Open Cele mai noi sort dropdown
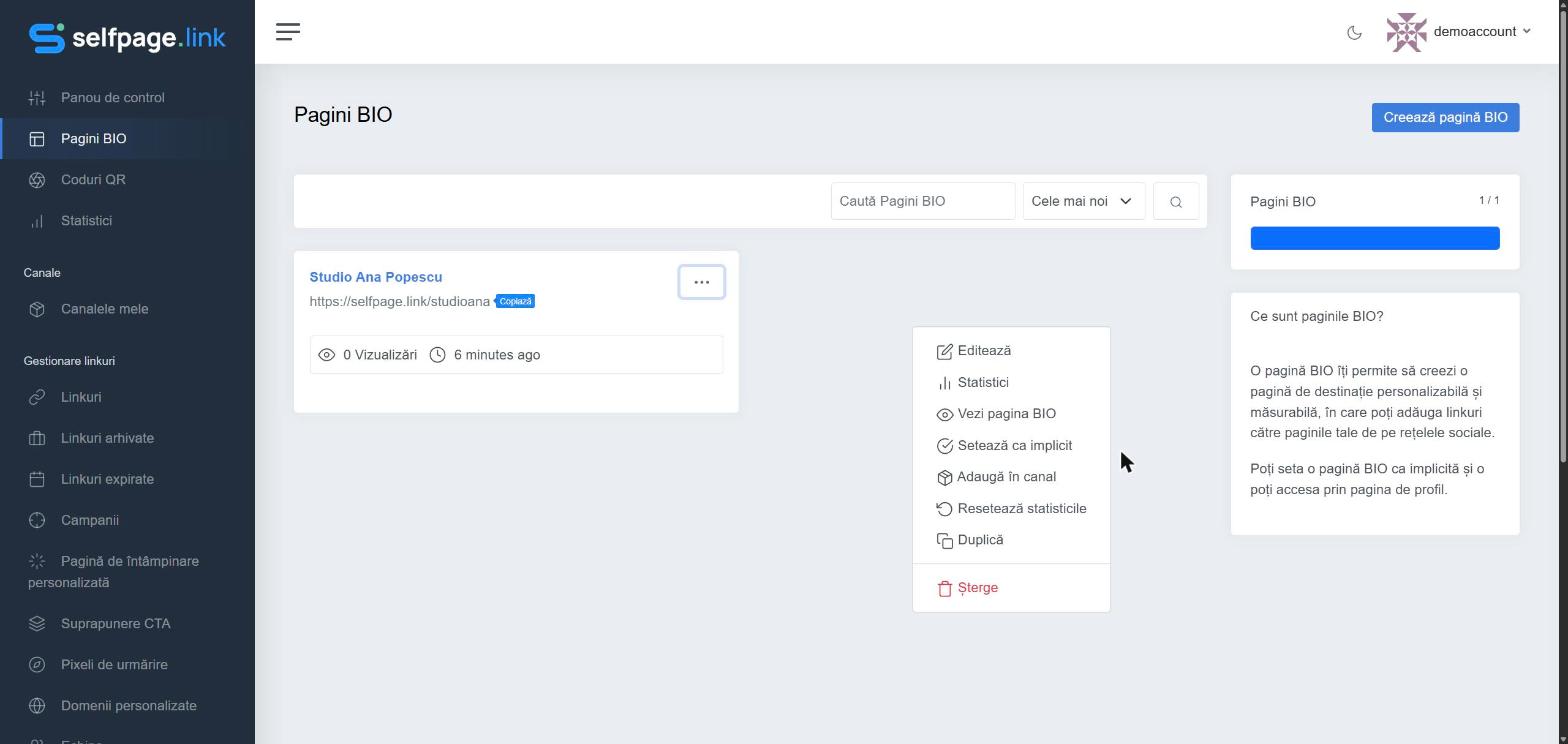The width and height of the screenshot is (1568, 744). [x=1084, y=201]
